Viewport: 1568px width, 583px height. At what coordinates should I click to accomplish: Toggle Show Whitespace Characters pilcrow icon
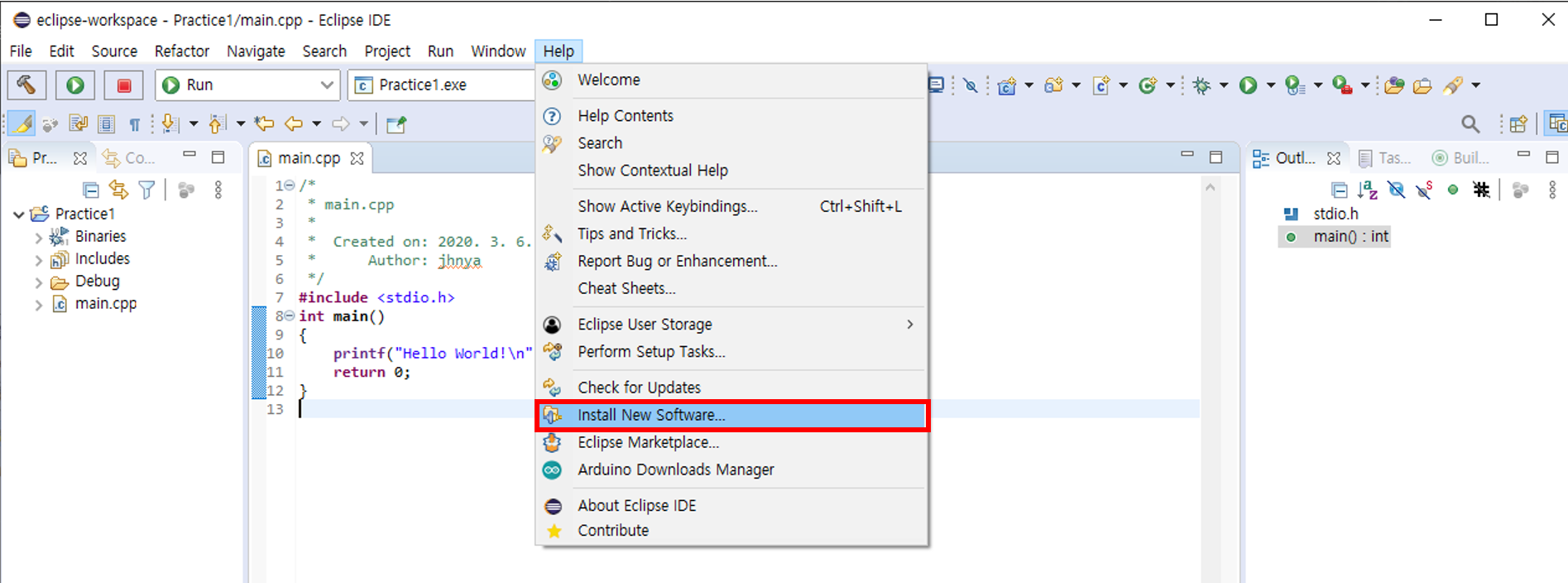point(134,124)
